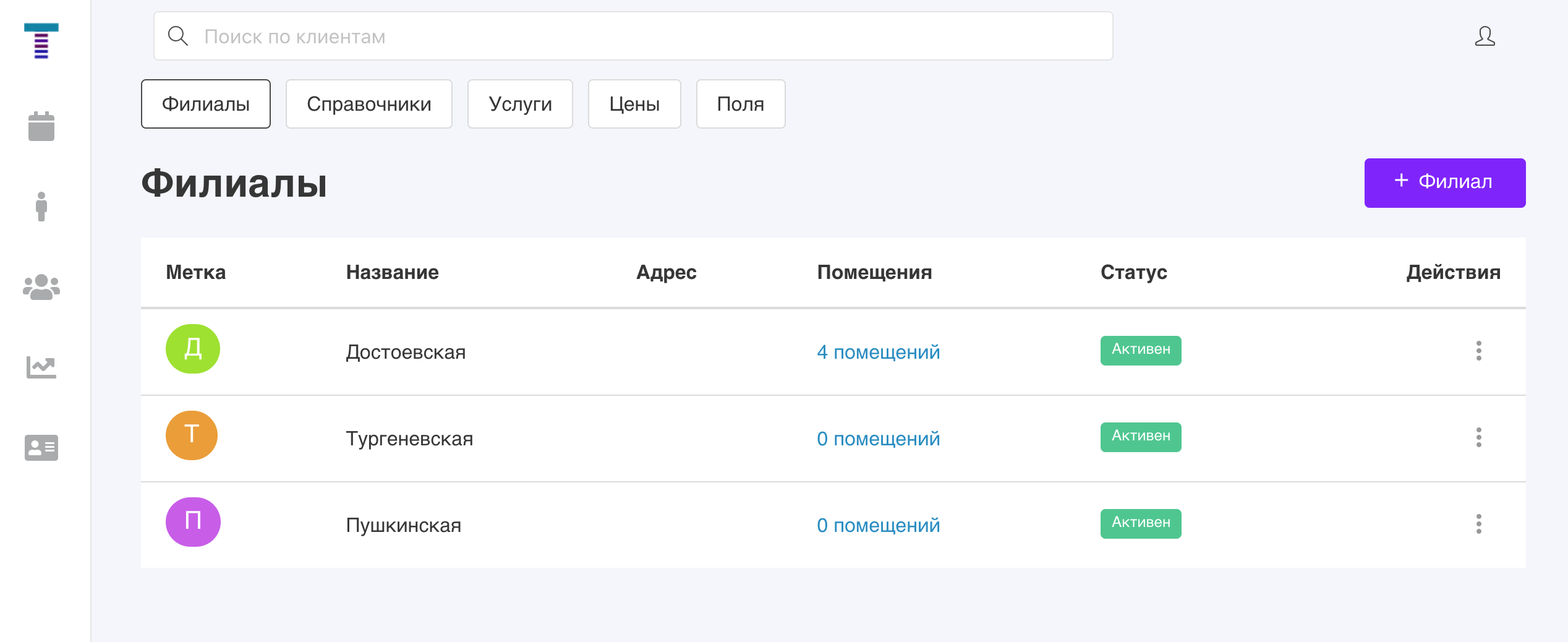Focus the Поиск по клиентам search field

click(649, 36)
